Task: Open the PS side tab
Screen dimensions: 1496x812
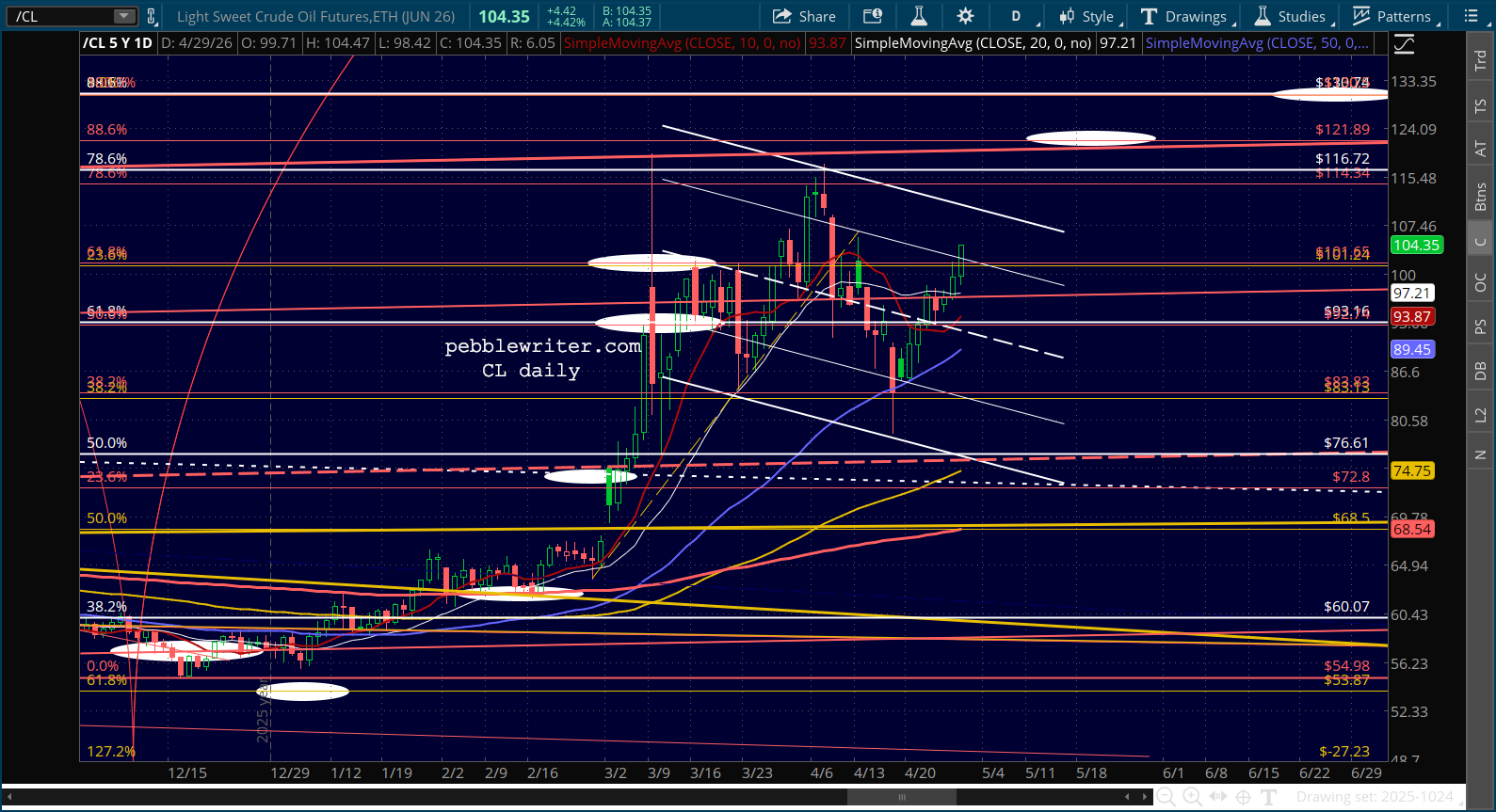Action: click(1481, 326)
